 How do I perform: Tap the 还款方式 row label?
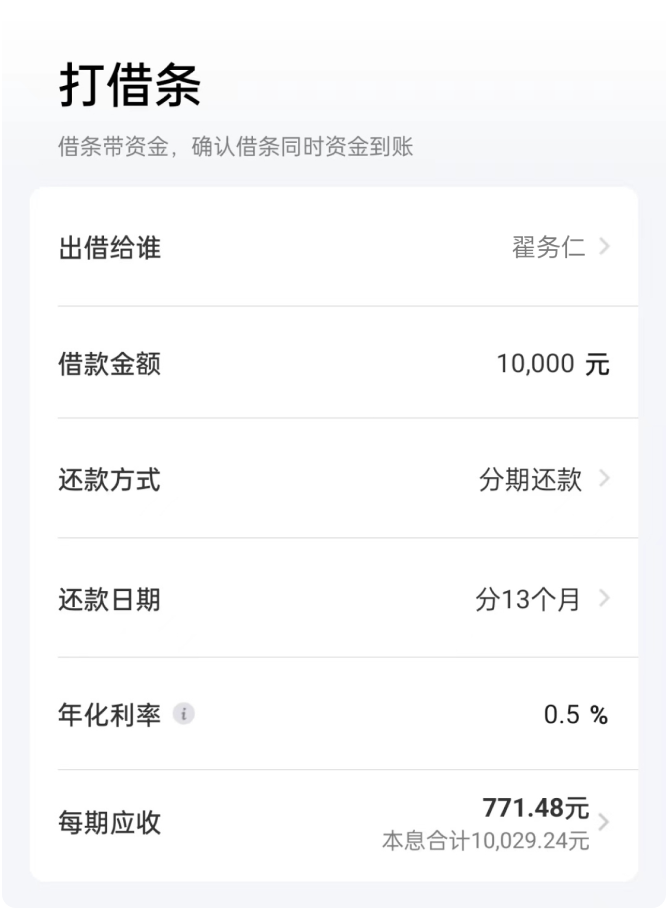(x=109, y=480)
